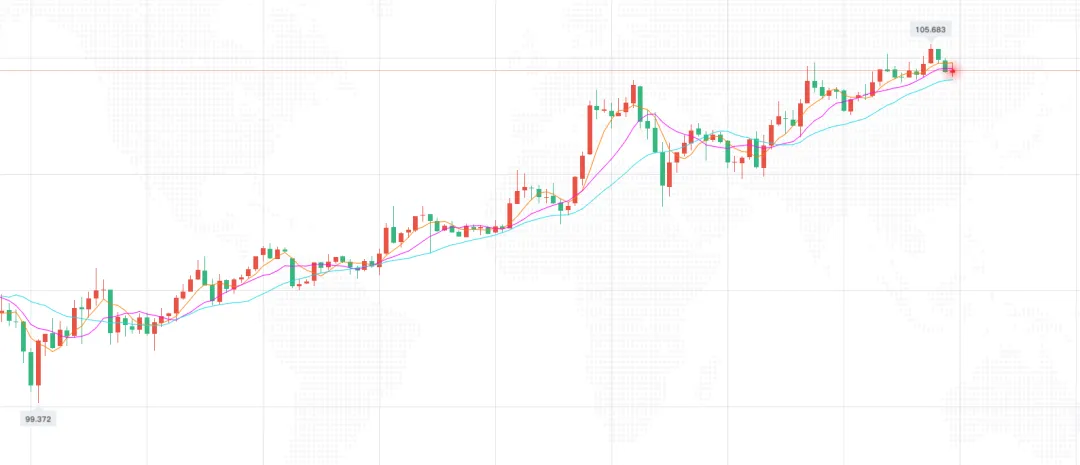Click the 105.683 high price label
The width and height of the screenshot is (1080, 465).
click(931, 29)
